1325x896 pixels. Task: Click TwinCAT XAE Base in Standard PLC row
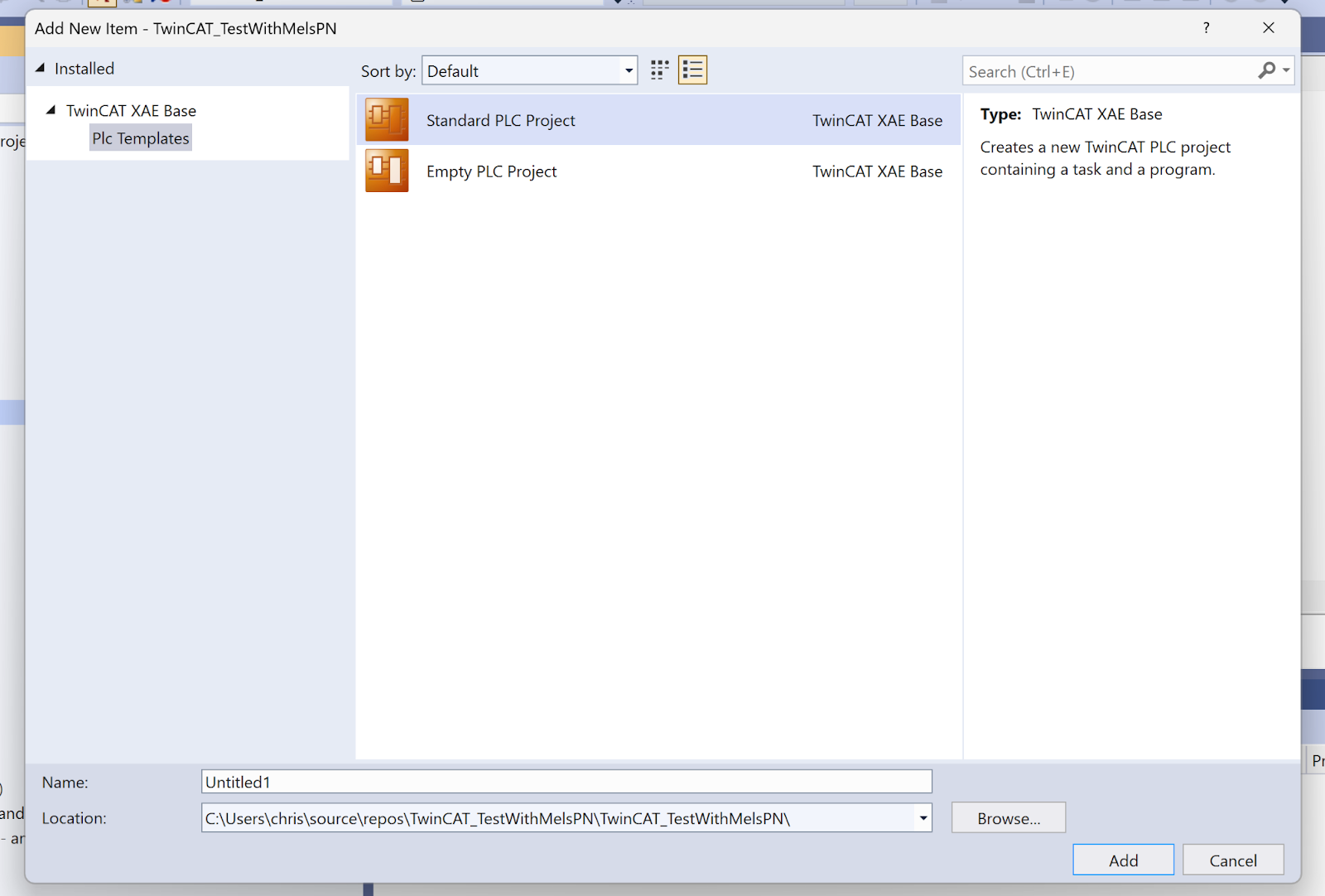pyautogui.click(x=877, y=121)
